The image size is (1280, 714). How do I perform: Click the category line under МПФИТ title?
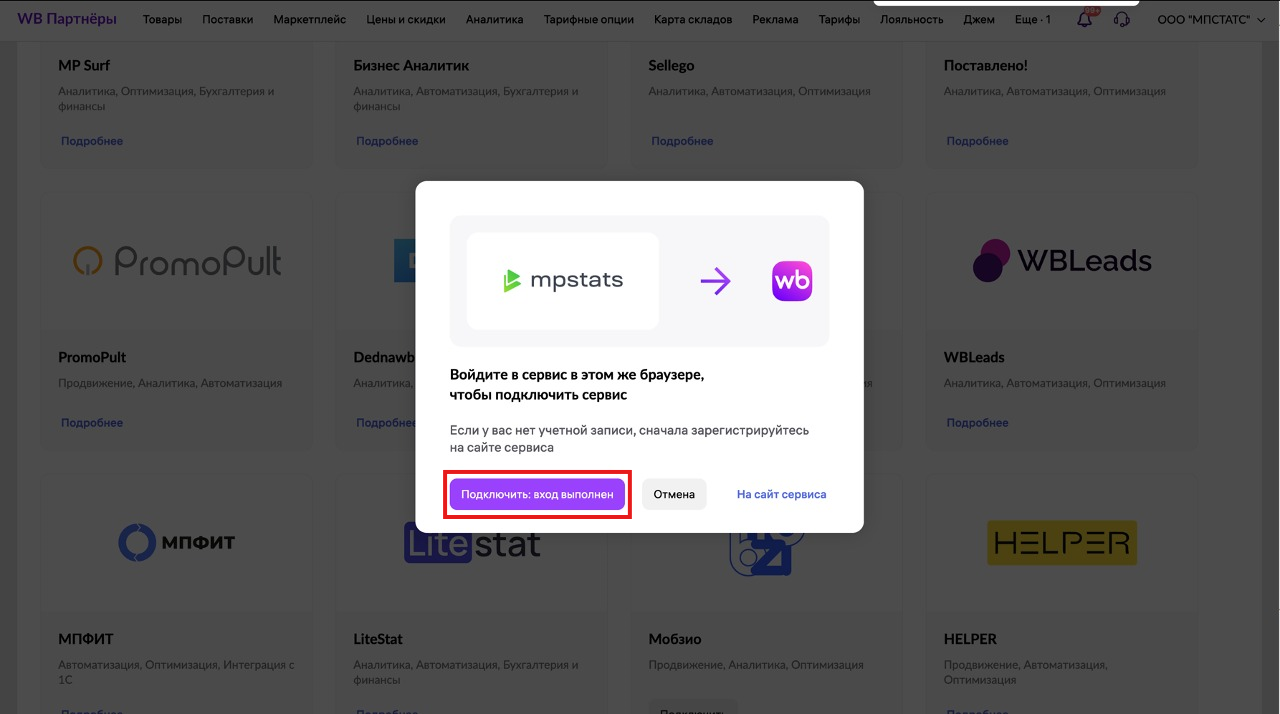point(176,672)
